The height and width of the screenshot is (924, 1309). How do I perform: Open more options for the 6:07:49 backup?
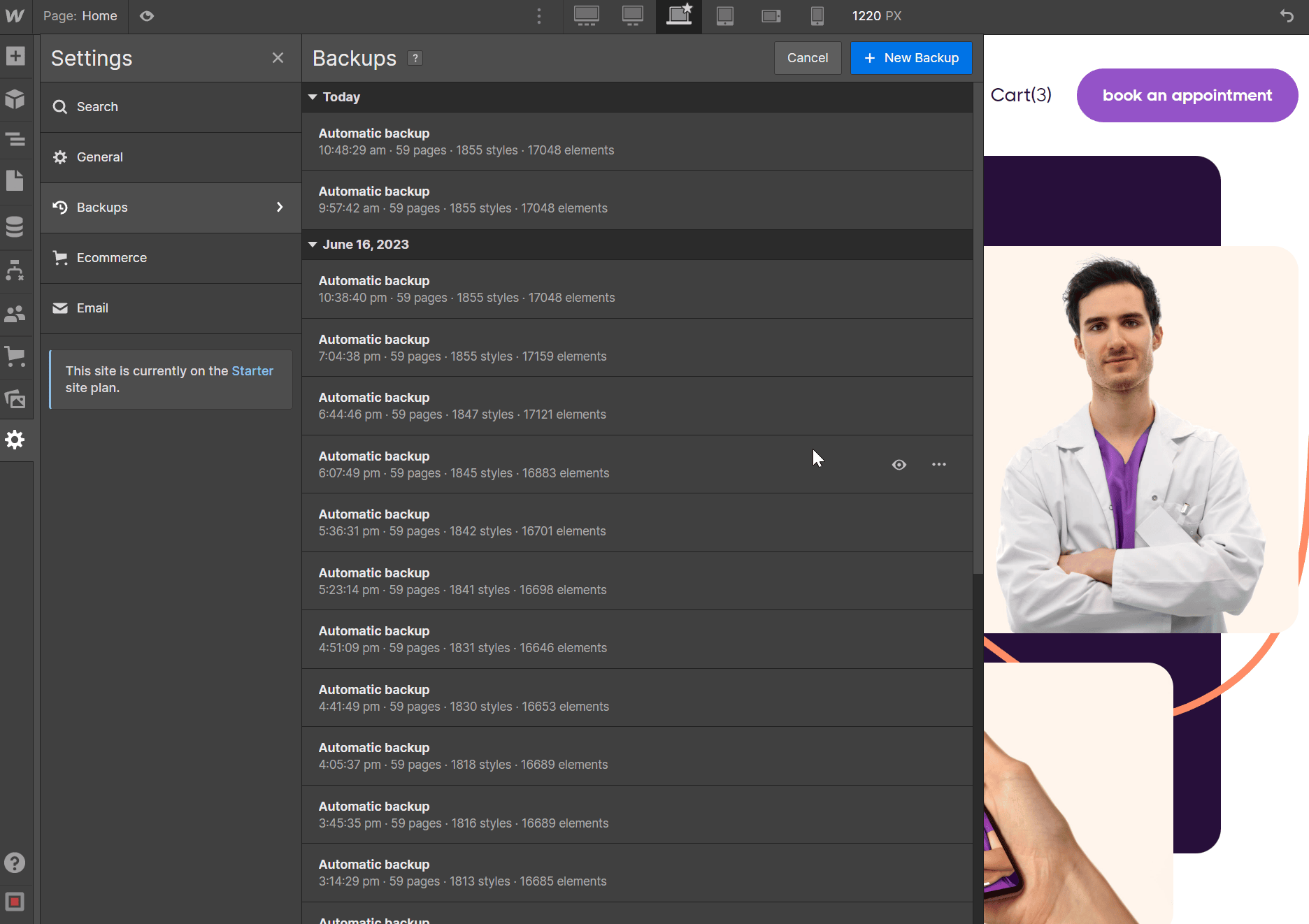(939, 464)
